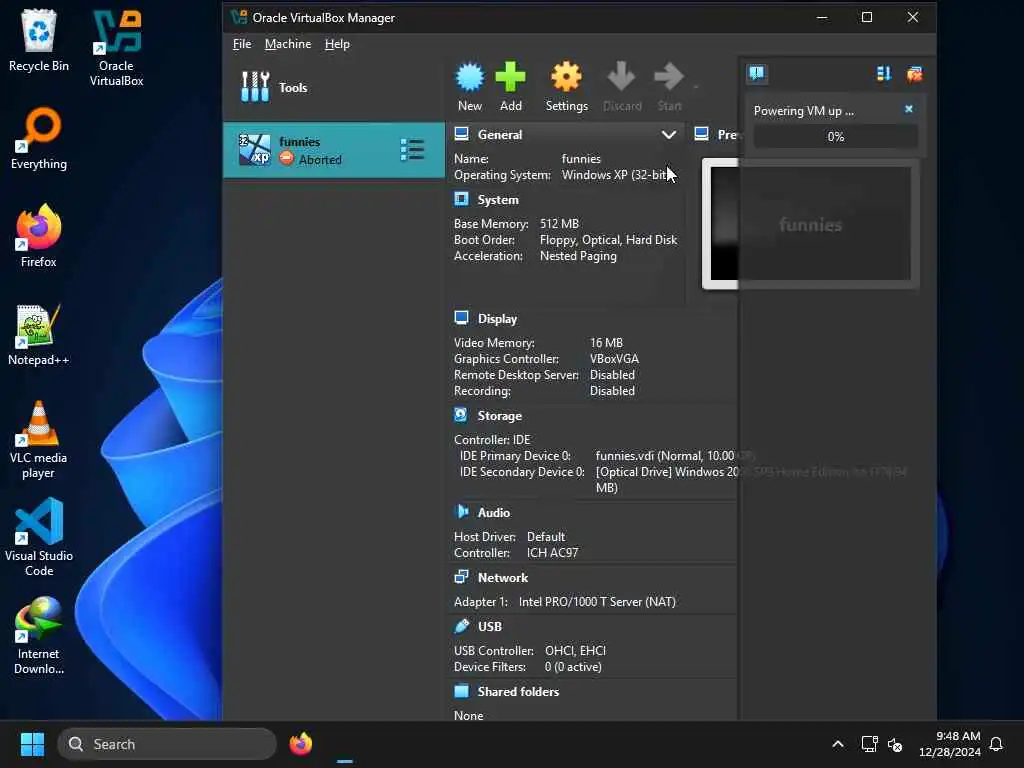Click the New virtual machine icon
The image size is (1024, 768).
coord(470,78)
